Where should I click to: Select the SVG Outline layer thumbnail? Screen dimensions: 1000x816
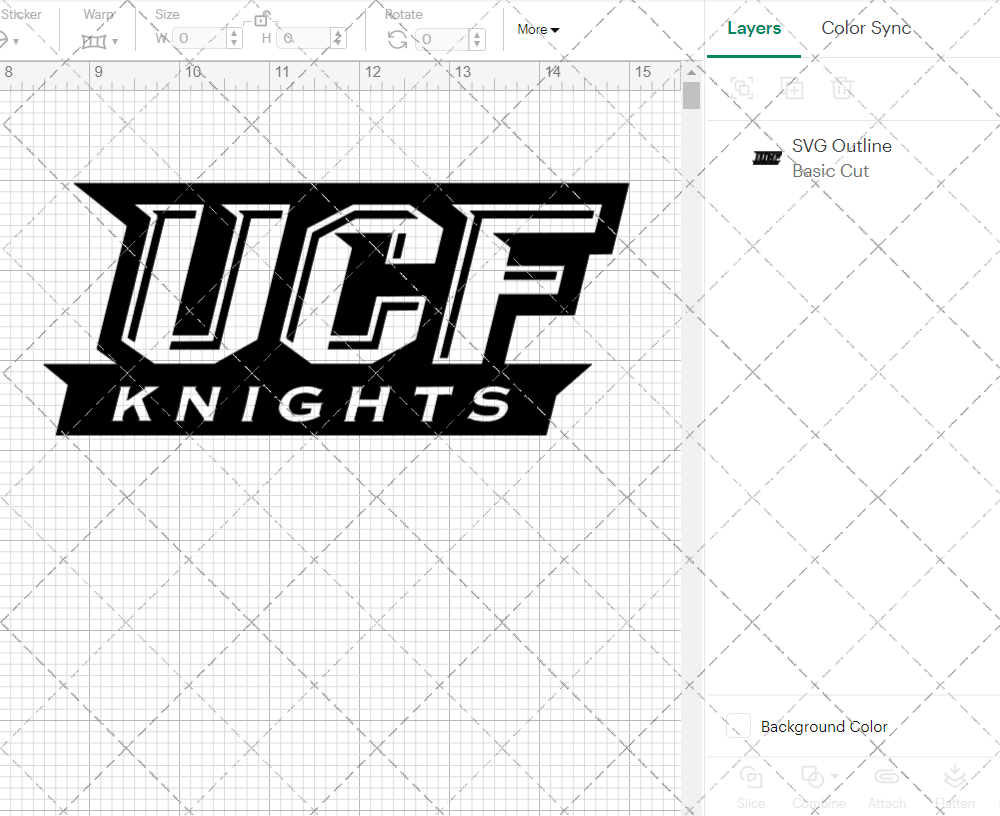click(767, 158)
